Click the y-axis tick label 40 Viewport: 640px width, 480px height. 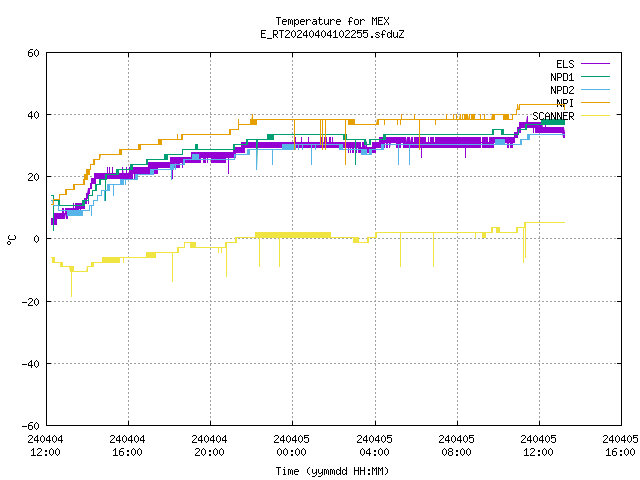(33, 115)
